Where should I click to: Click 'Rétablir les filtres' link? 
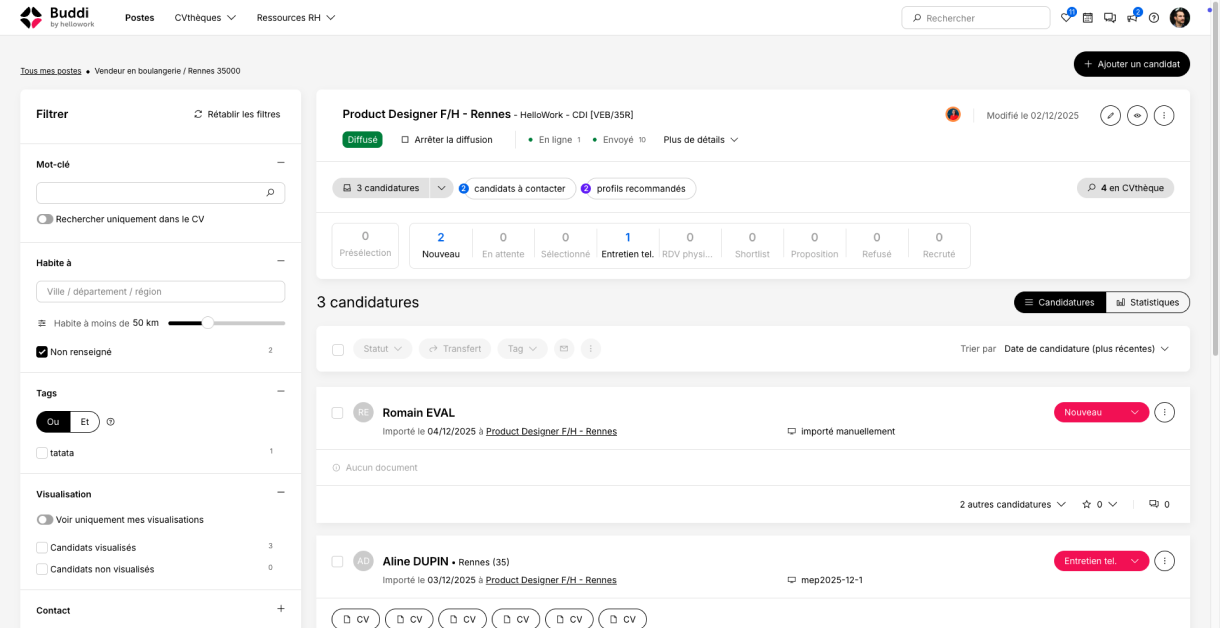click(x=237, y=114)
